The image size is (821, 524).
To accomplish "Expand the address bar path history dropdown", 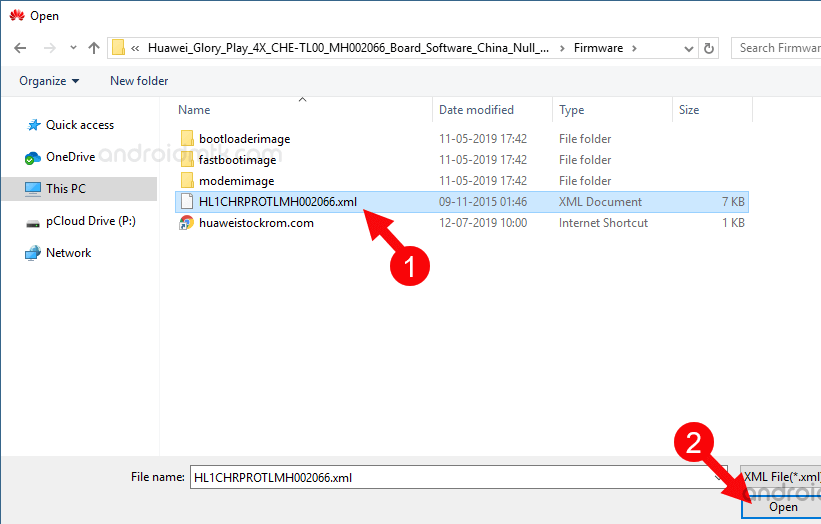I will [687, 48].
